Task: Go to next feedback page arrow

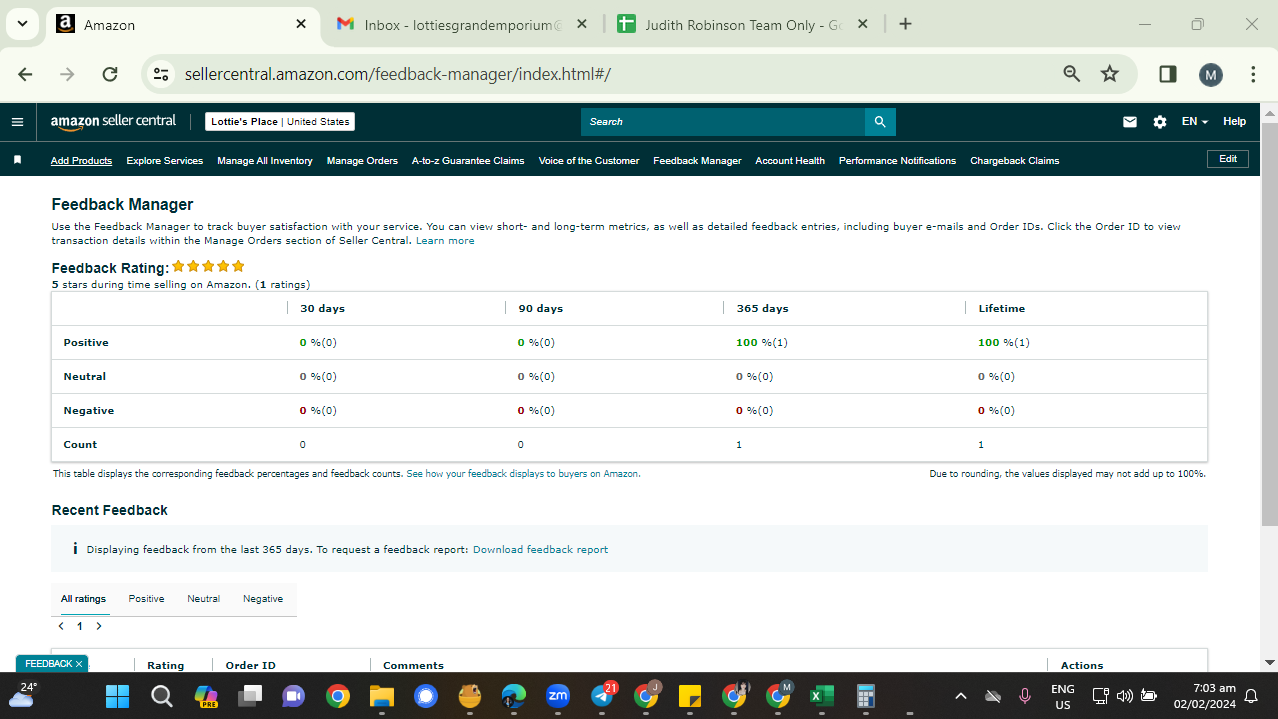Action: click(x=99, y=626)
